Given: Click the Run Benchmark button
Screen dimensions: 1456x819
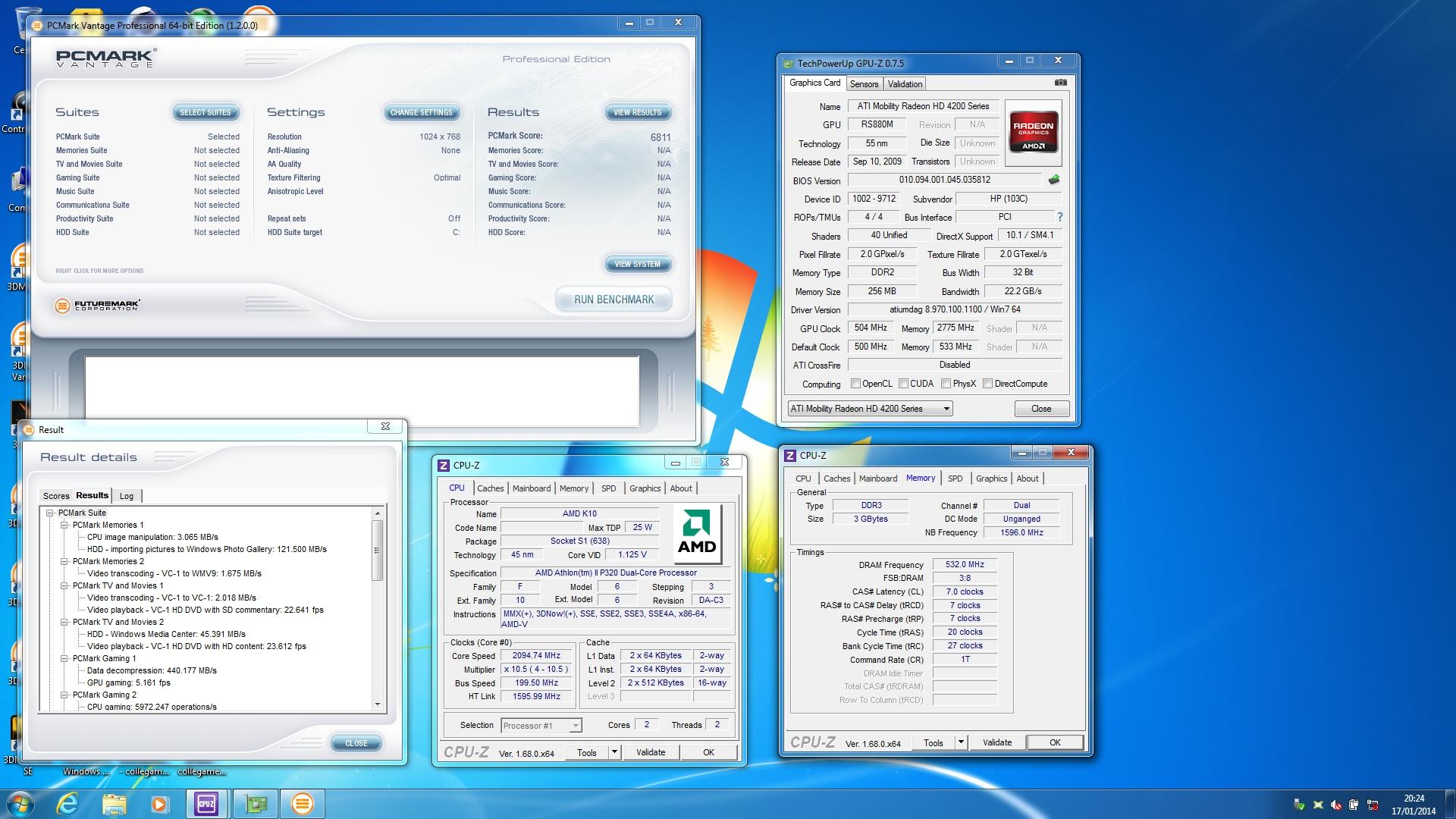Looking at the screenshot, I should pos(614,300).
